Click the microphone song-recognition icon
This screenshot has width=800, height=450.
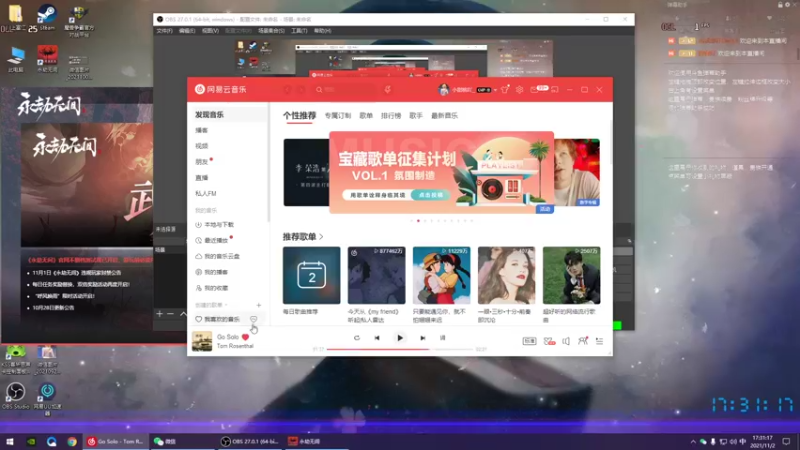(388, 90)
